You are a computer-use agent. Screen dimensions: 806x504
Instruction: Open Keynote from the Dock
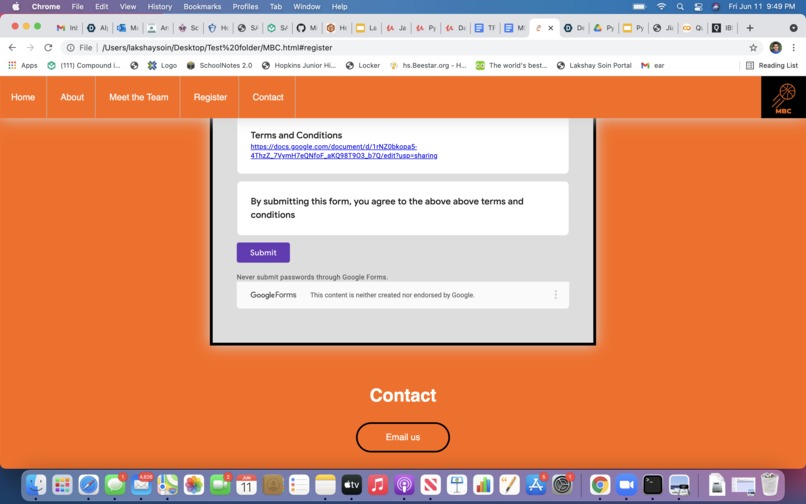click(456, 484)
